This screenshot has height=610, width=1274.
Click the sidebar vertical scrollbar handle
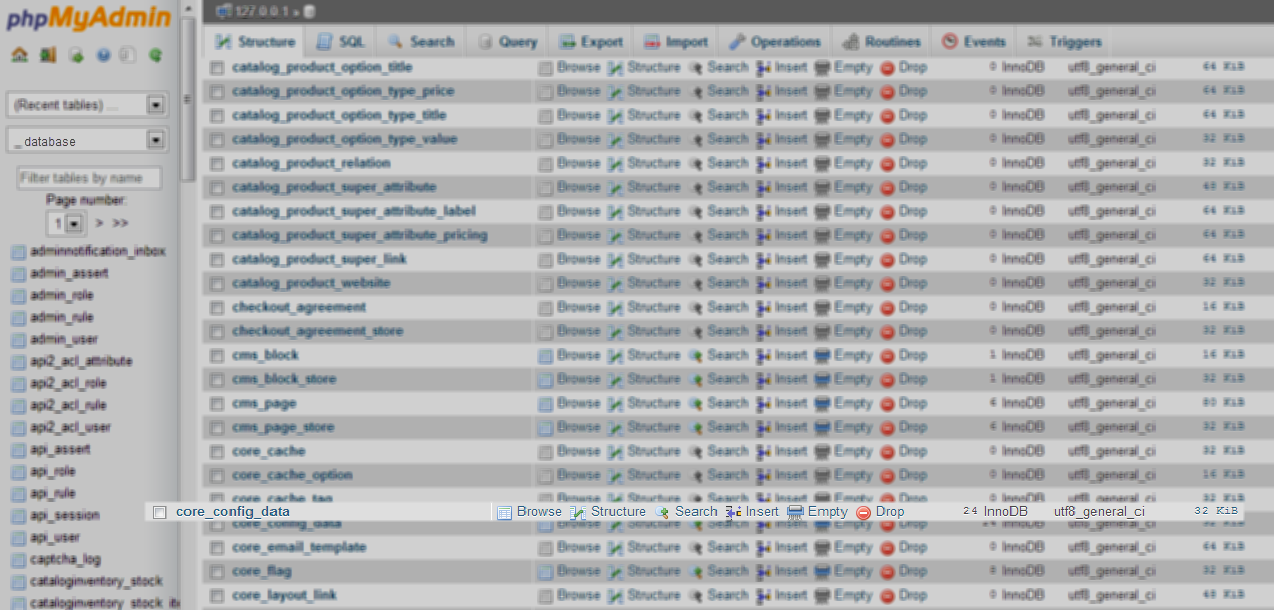point(187,100)
